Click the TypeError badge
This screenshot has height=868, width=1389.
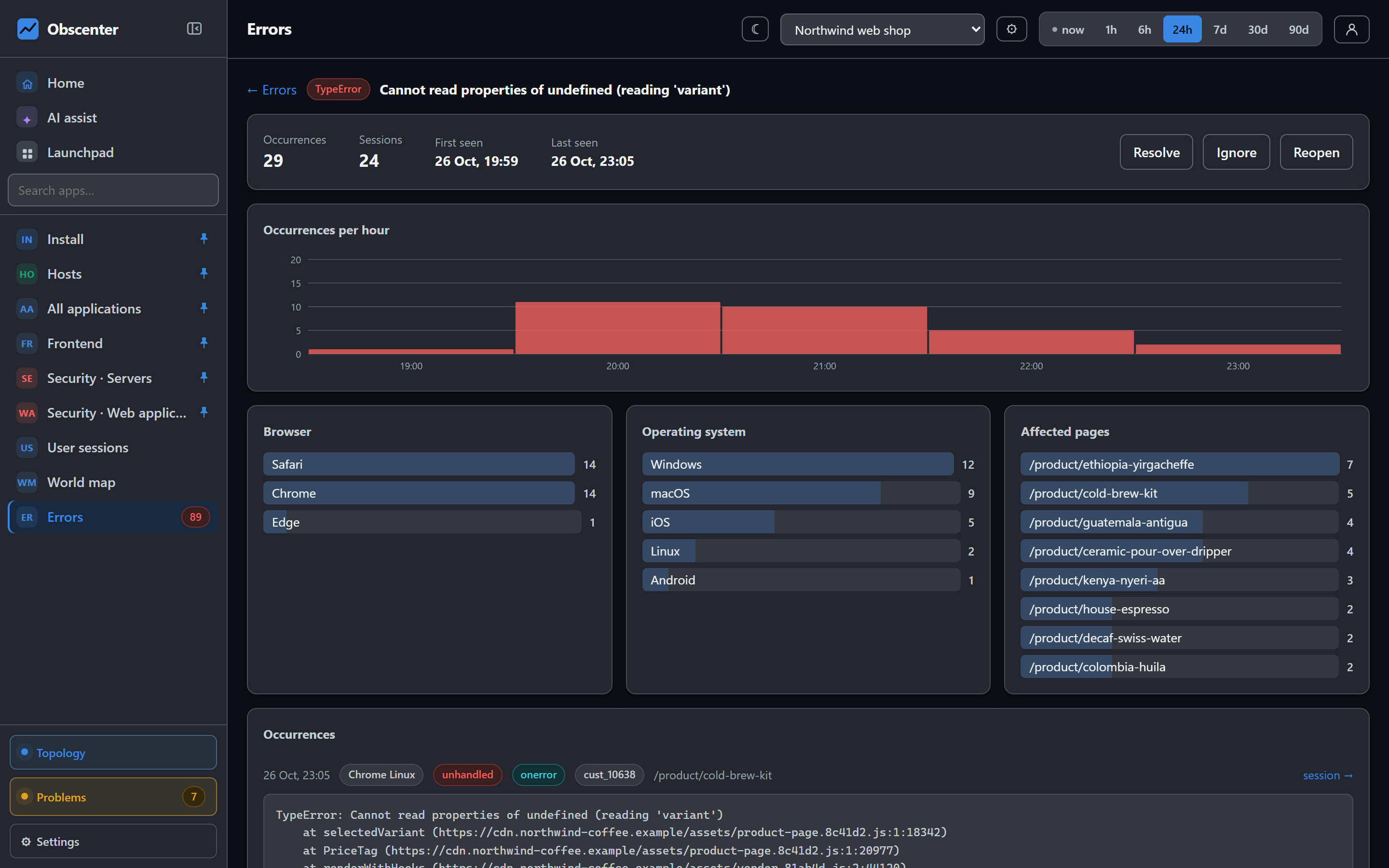pos(338,90)
